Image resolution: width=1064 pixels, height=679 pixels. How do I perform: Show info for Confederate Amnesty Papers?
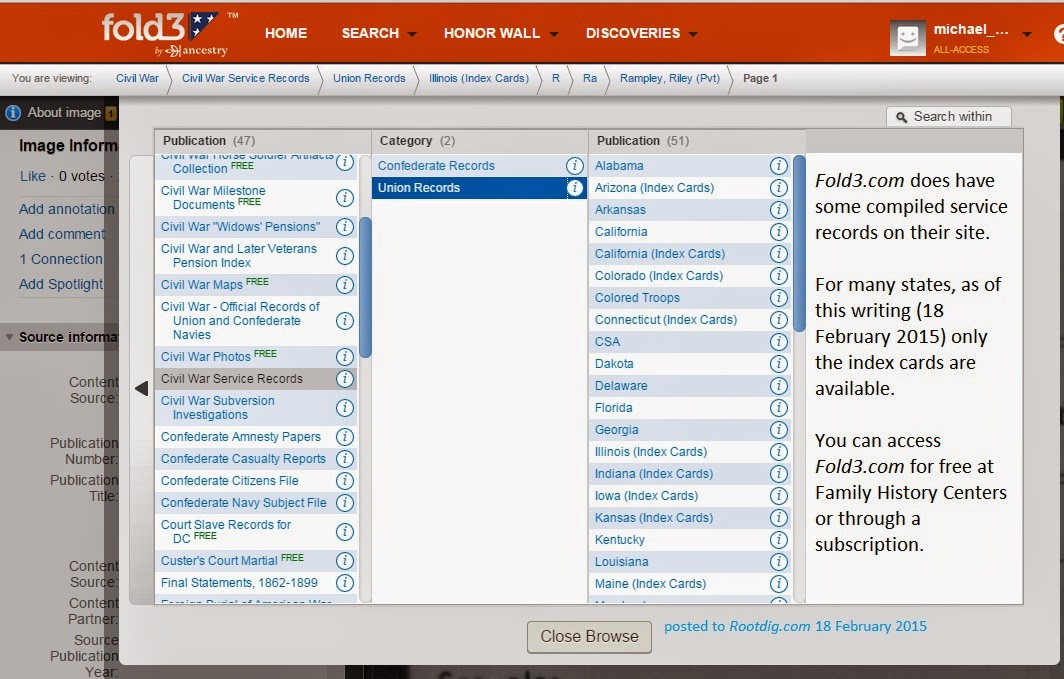(x=345, y=437)
